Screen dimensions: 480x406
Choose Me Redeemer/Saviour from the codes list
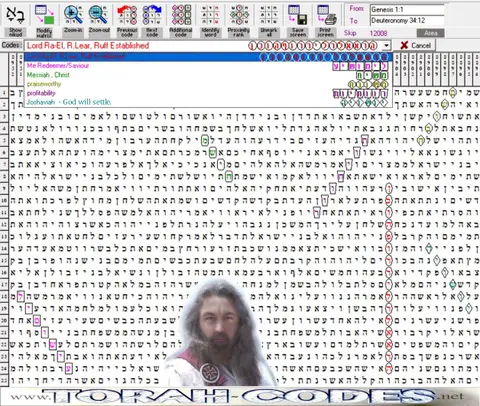[x=208, y=66]
